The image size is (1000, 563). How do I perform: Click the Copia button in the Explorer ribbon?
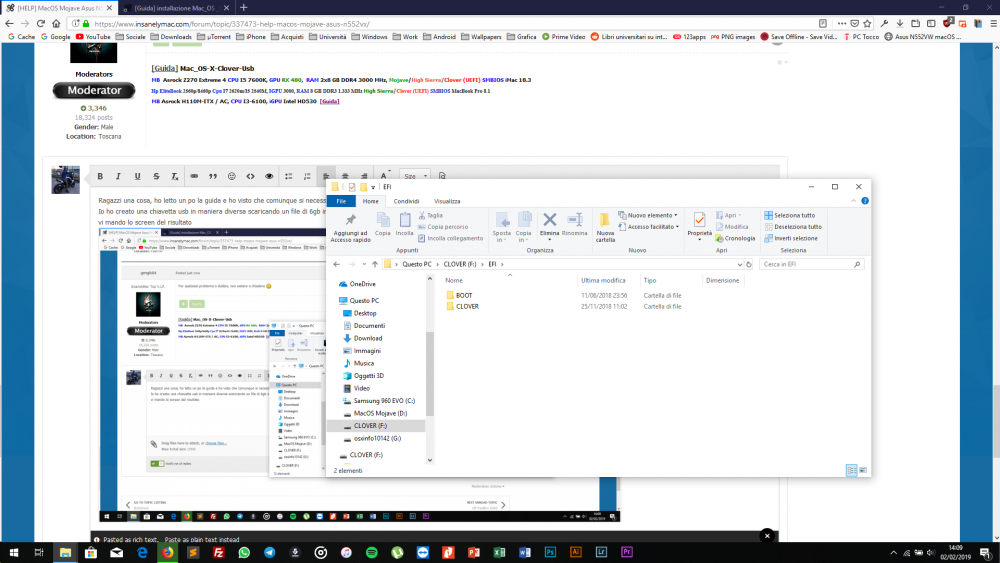pos(383,224)
